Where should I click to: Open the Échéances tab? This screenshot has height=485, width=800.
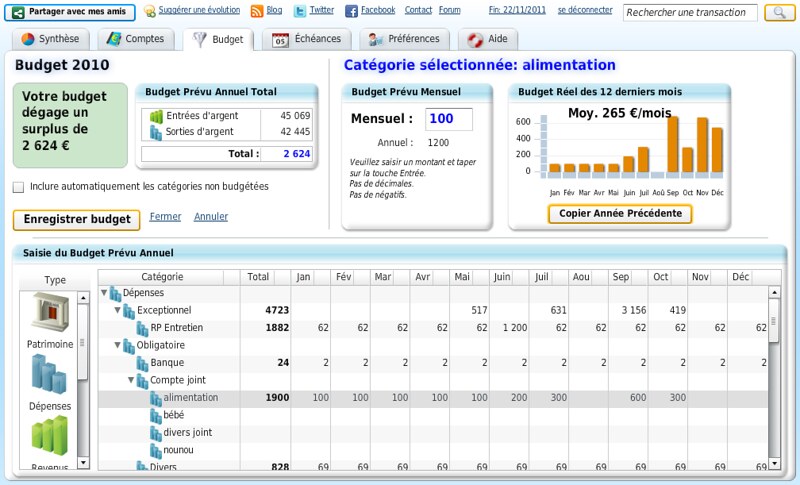coord(306,39)
